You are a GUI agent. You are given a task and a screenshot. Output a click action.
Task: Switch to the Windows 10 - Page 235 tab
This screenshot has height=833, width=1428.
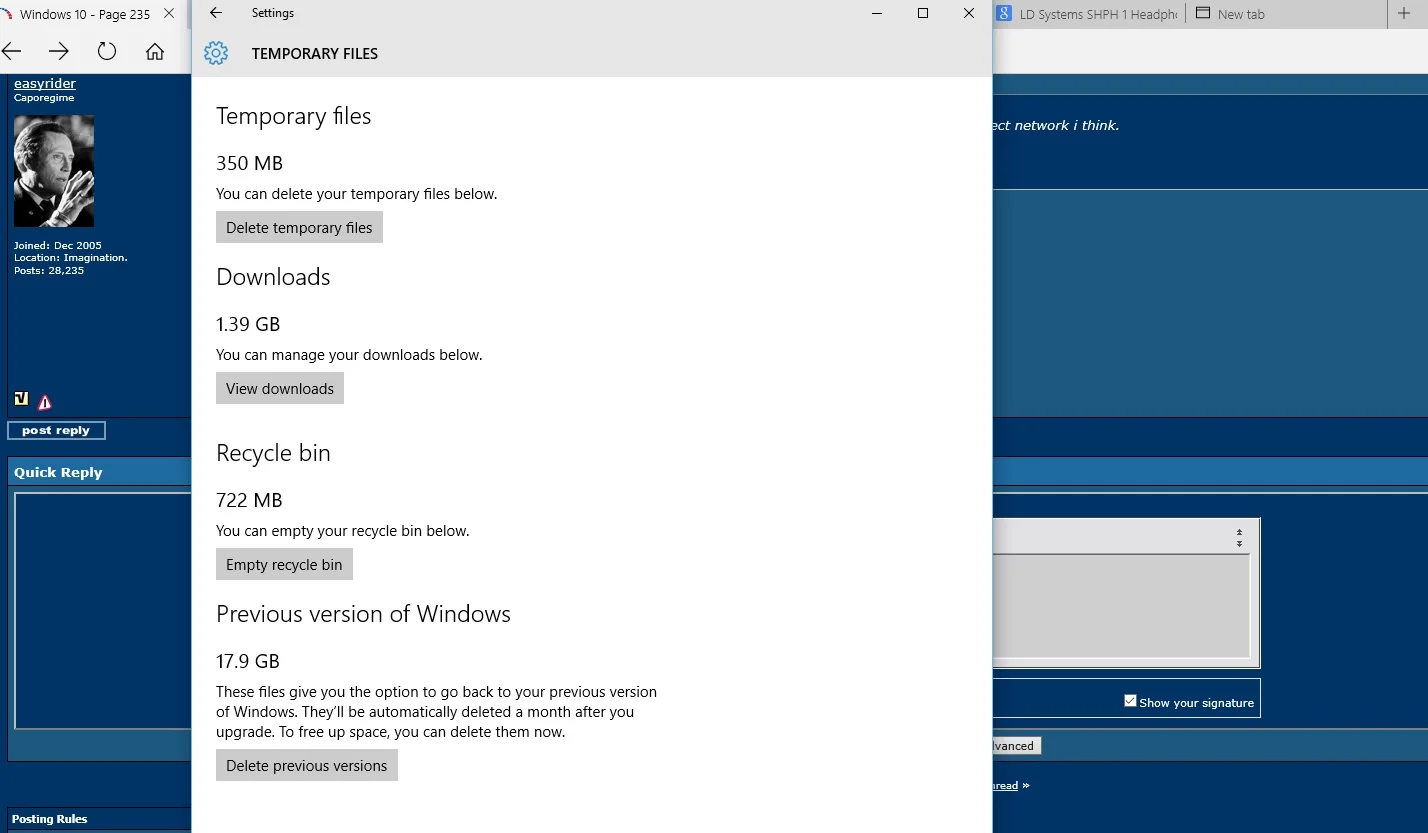85,14
